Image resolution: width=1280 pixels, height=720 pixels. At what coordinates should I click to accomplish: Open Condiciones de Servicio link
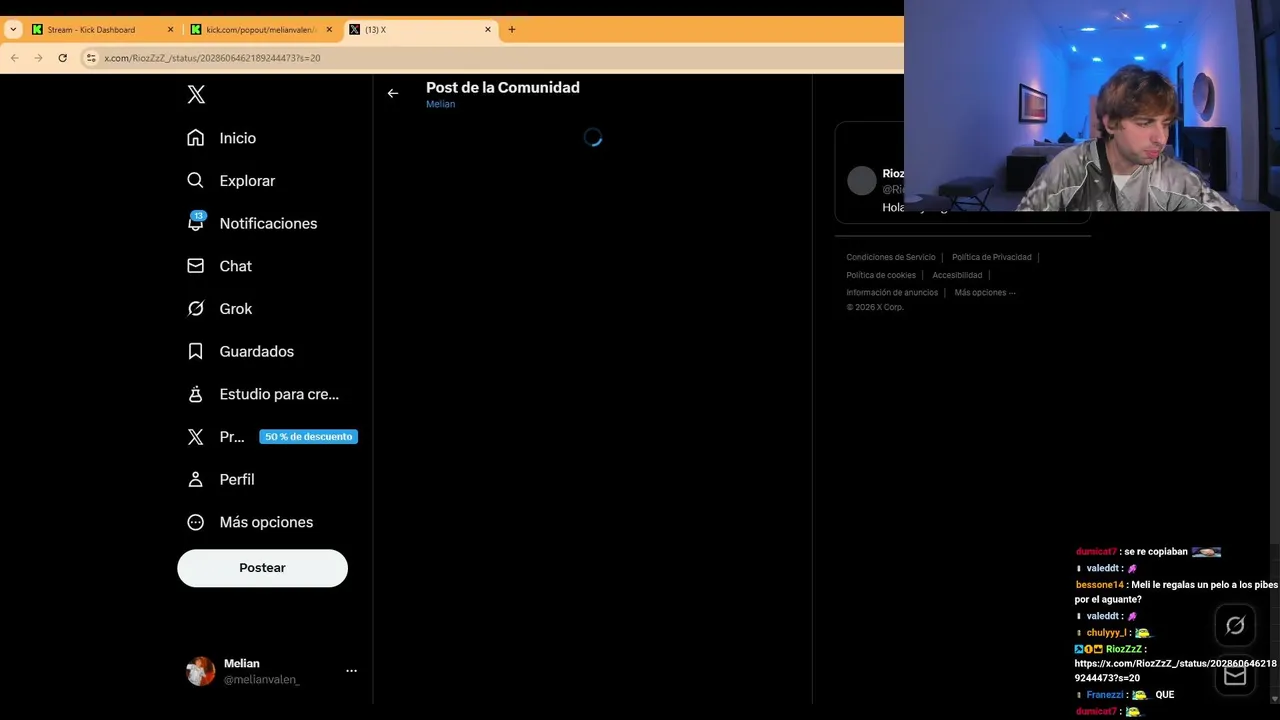(x=891, y=257)
